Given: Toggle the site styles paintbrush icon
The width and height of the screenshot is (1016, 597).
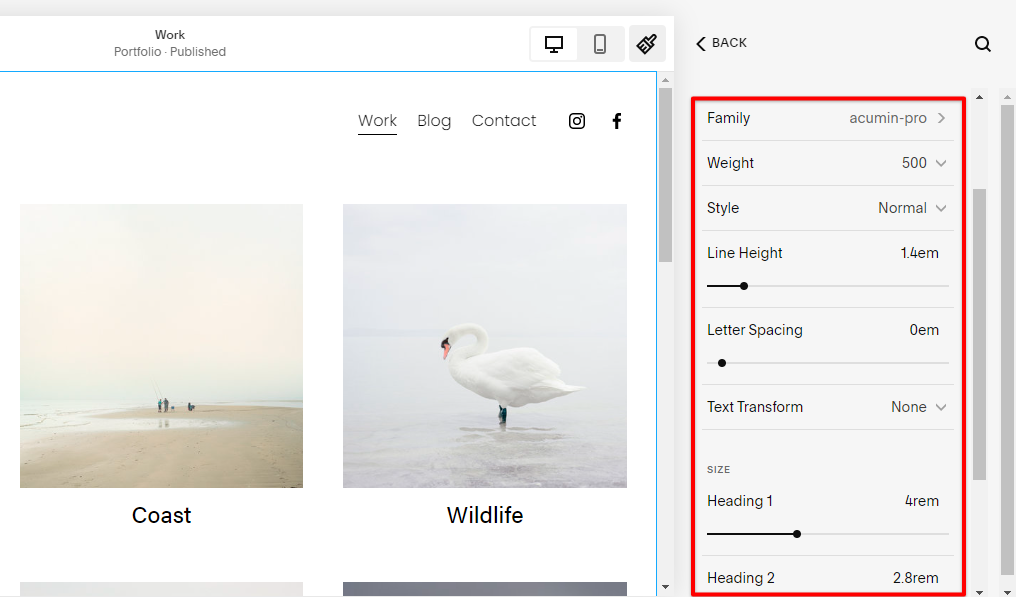Looking at the screenshot, I should (x=647, y=44).
